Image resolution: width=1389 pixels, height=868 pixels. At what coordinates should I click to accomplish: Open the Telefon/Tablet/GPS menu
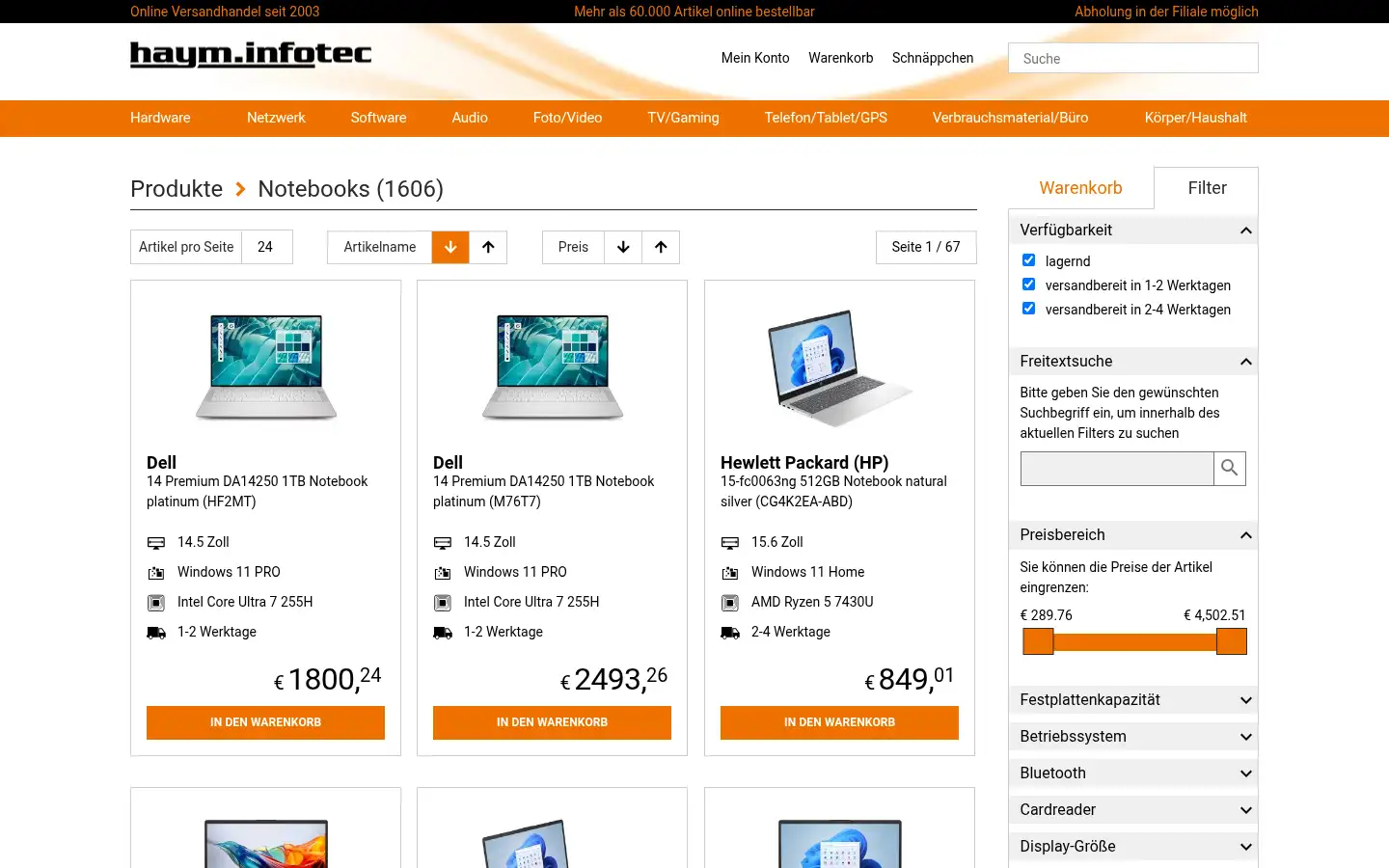click(x=826, y=118)
